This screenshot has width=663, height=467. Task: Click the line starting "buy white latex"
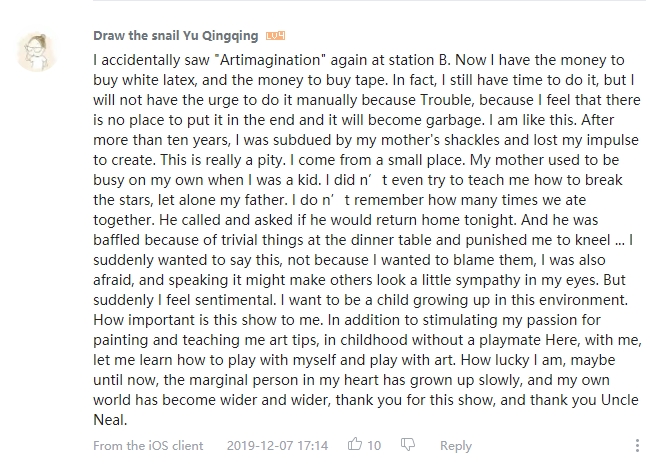pos(364,80)
